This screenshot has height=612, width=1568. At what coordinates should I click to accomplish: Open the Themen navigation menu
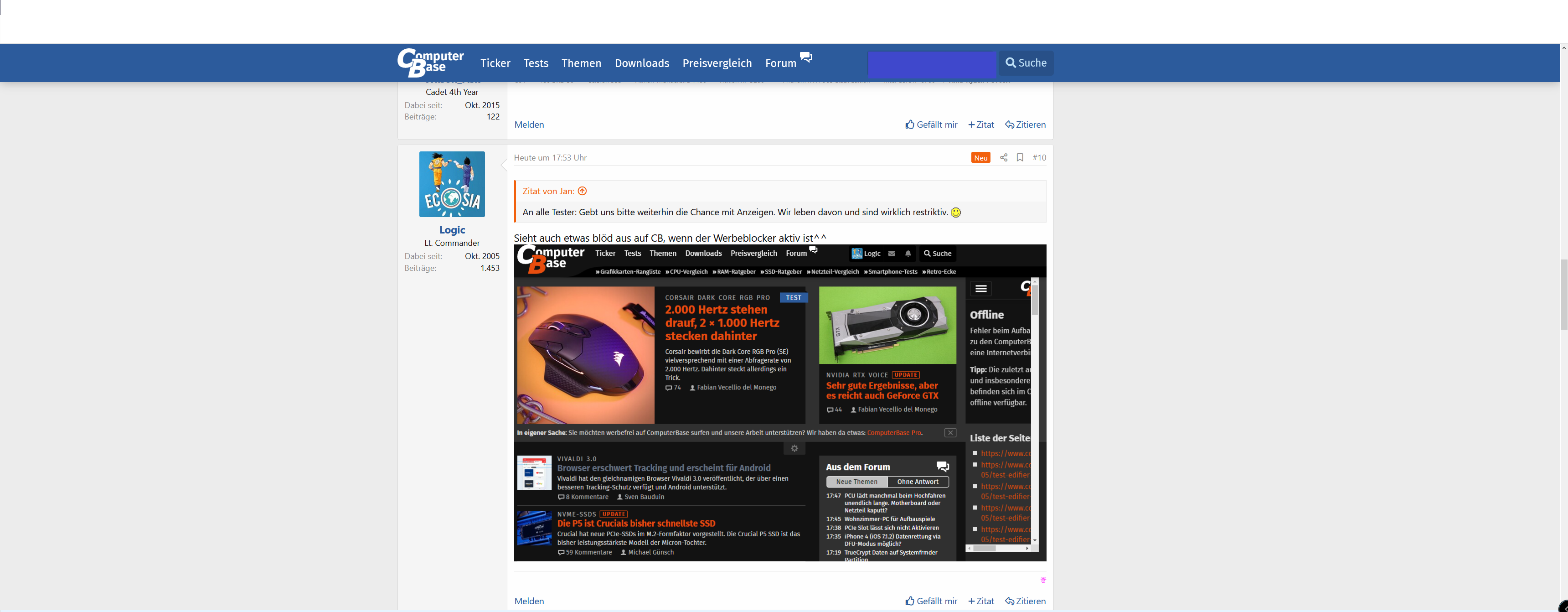point(581,63)
